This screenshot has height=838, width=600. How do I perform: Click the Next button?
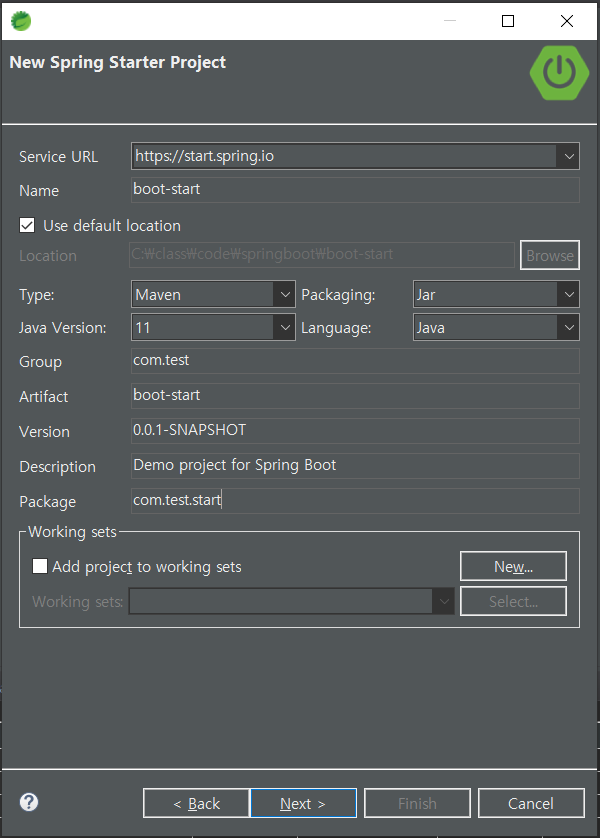tap(303, 803)
